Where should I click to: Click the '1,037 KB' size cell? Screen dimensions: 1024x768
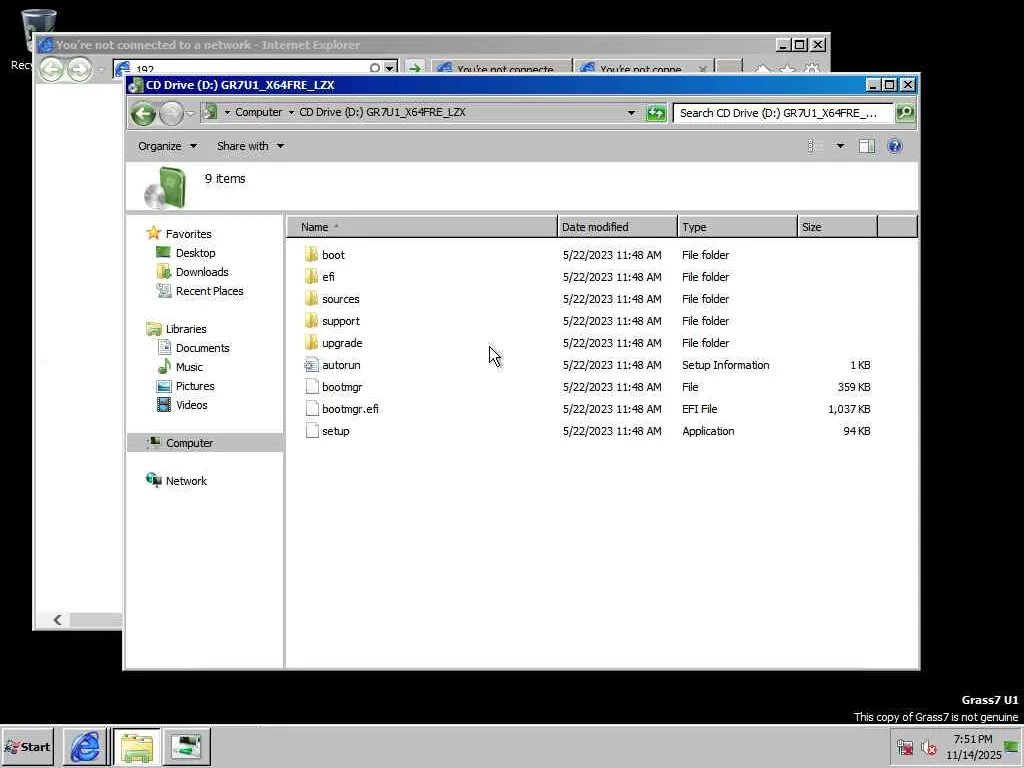tap(849, 409)
